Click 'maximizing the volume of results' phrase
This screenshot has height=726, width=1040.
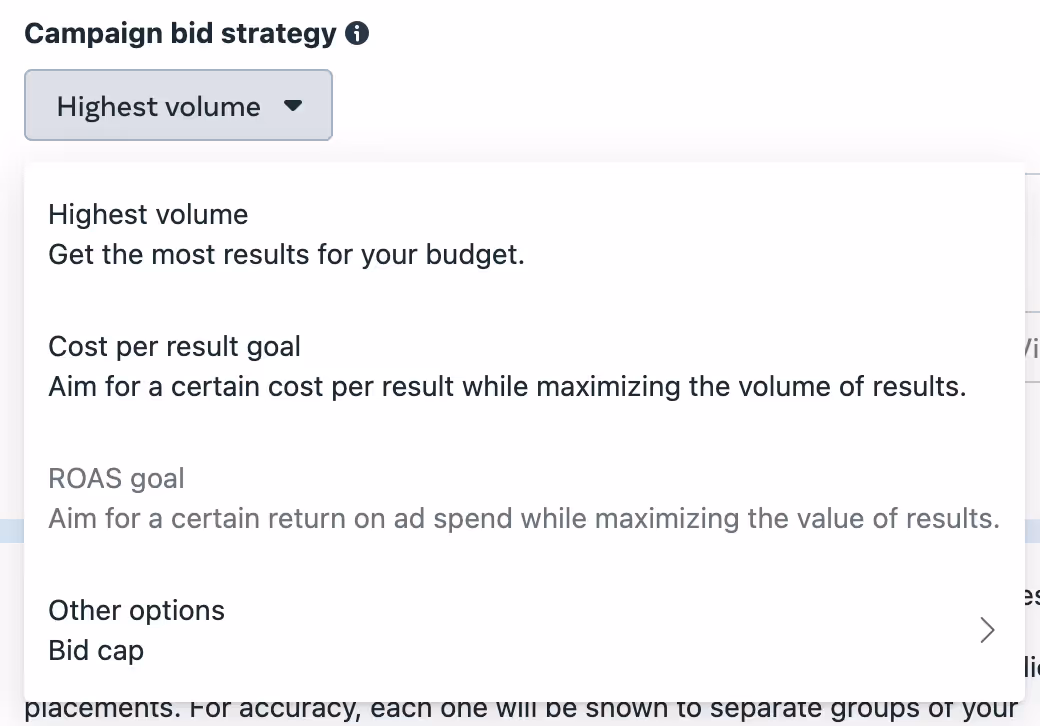[751, 387]
